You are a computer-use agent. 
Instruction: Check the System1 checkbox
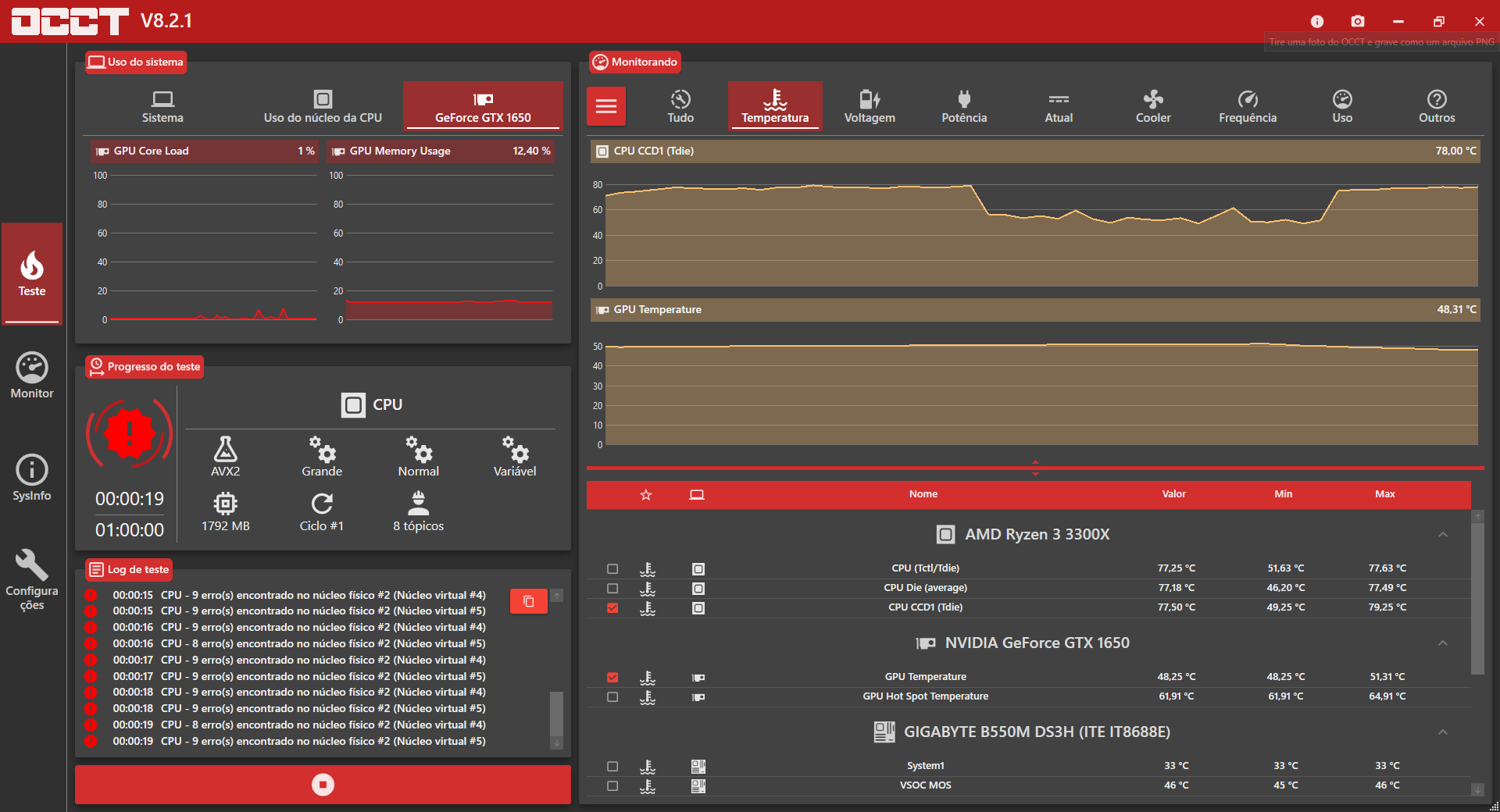coord(612,767)
